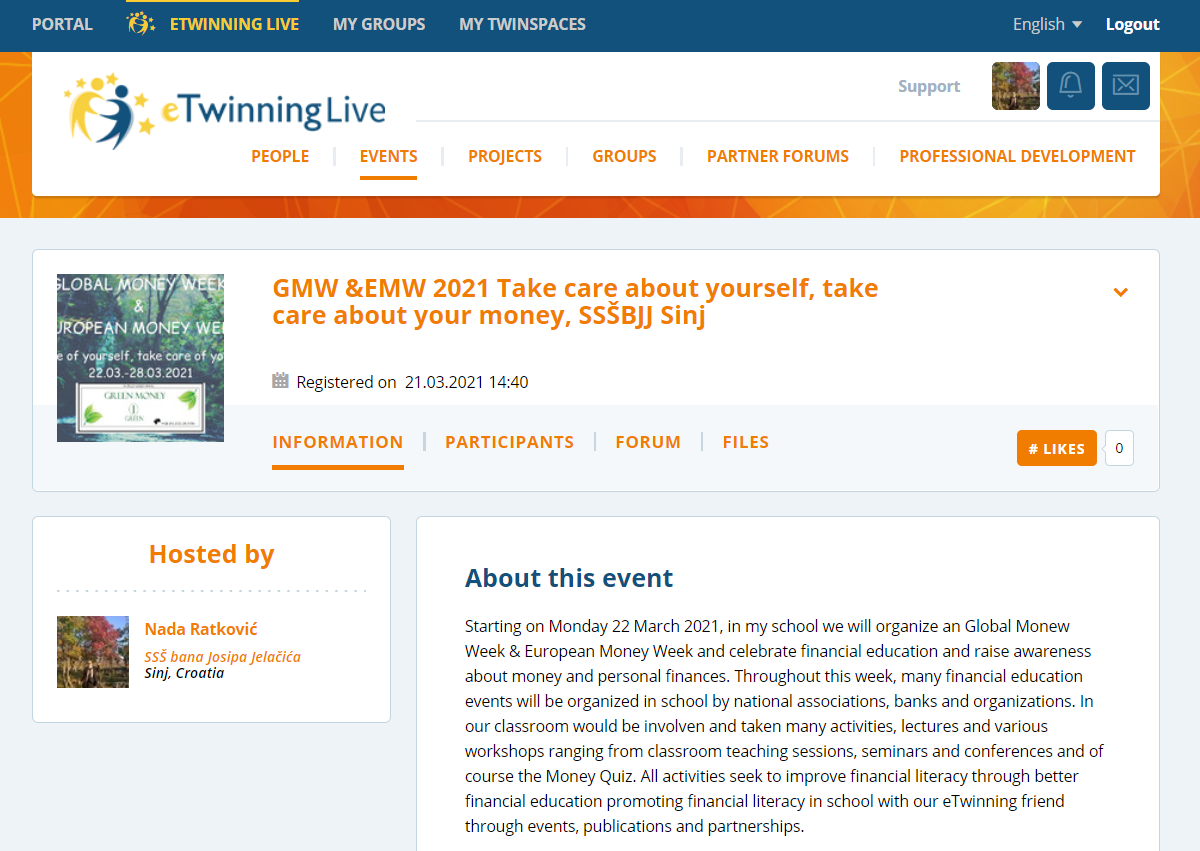Click the GMW & EMW 2021 event title
Image resolution: width=1200 pixels, height=851 pixels.
575,302
